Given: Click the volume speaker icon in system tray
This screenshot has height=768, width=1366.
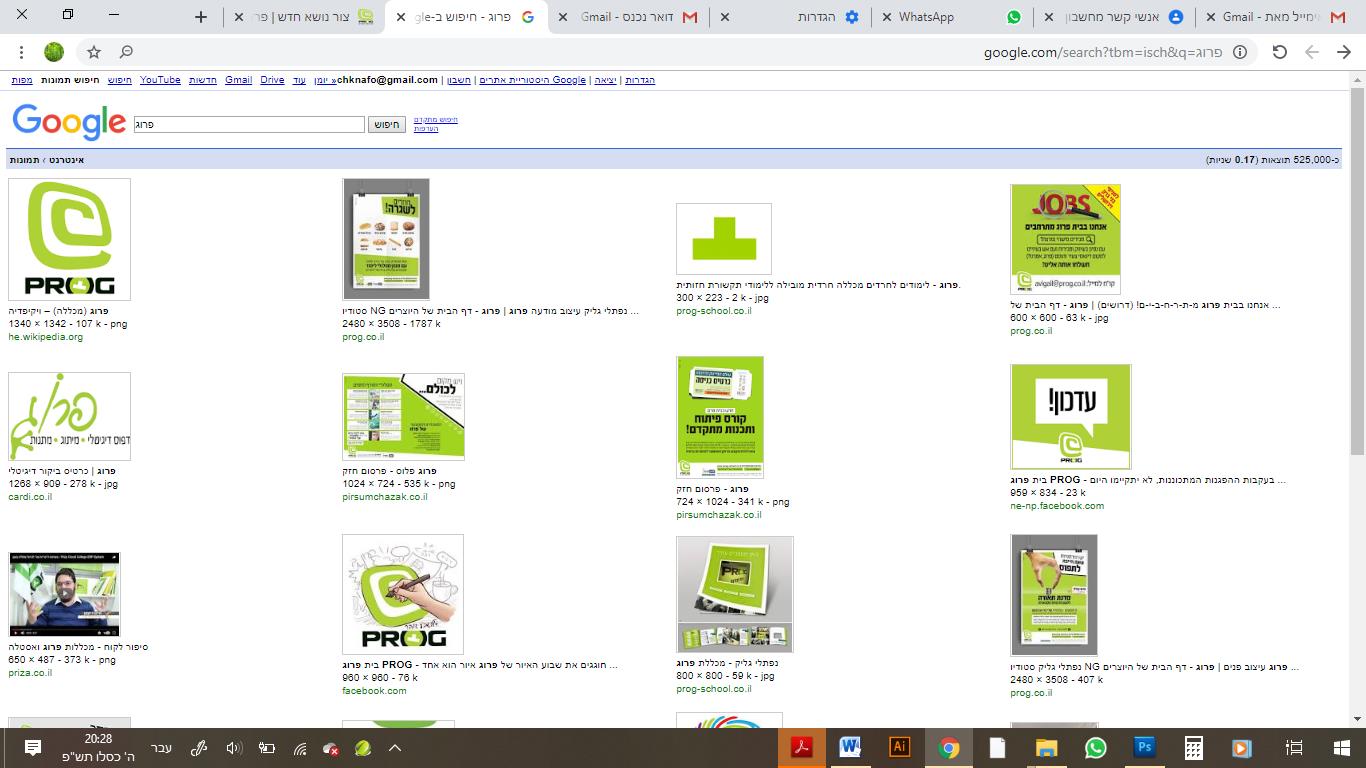Looking at the screenshot, I should click(234, 748).
